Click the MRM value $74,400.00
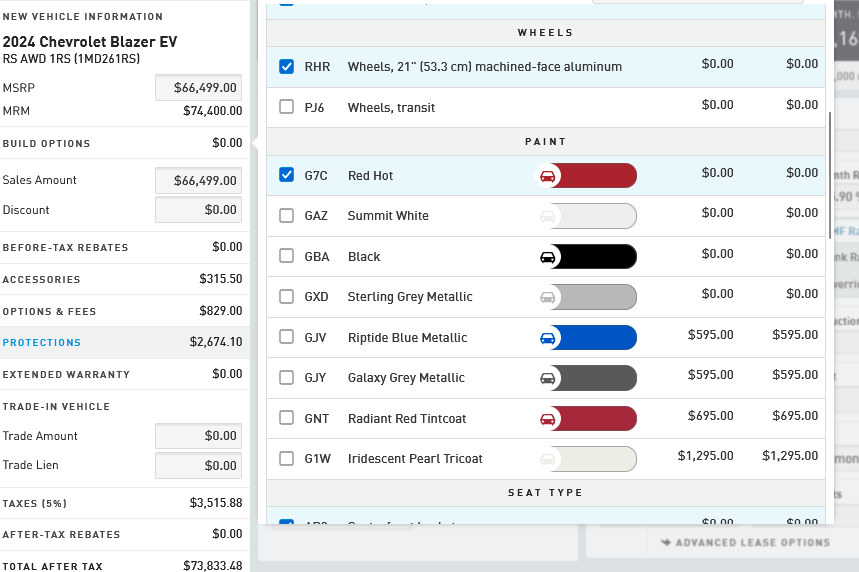The width and height of the screenshot is (859, 572). coord(213,111)
